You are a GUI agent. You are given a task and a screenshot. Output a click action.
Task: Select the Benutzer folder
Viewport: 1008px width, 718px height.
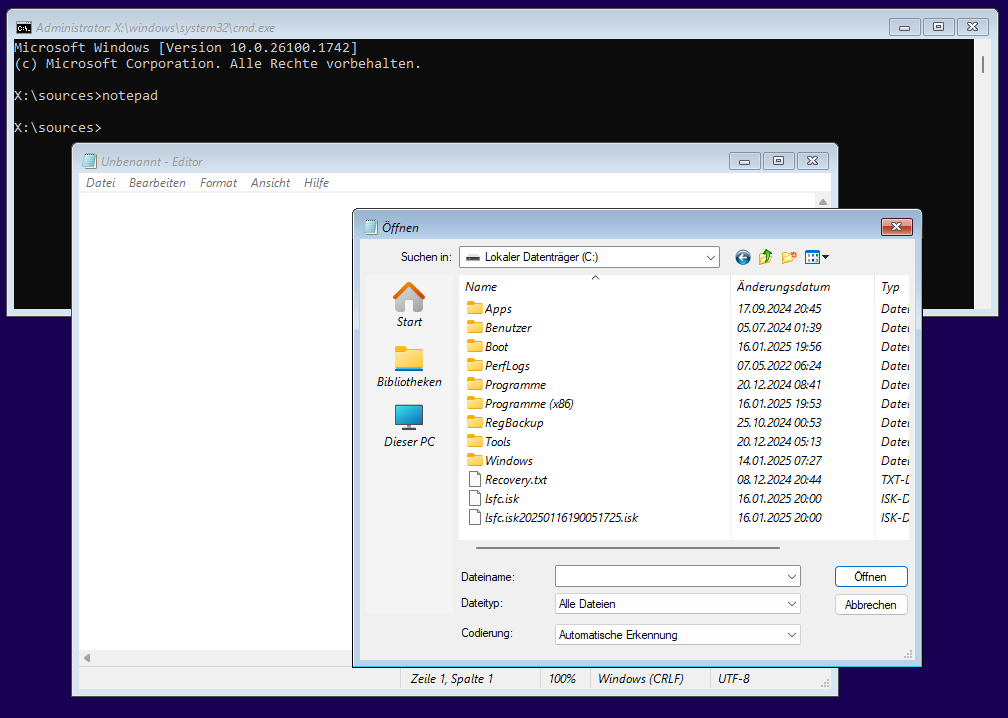(x=500, y=328)
